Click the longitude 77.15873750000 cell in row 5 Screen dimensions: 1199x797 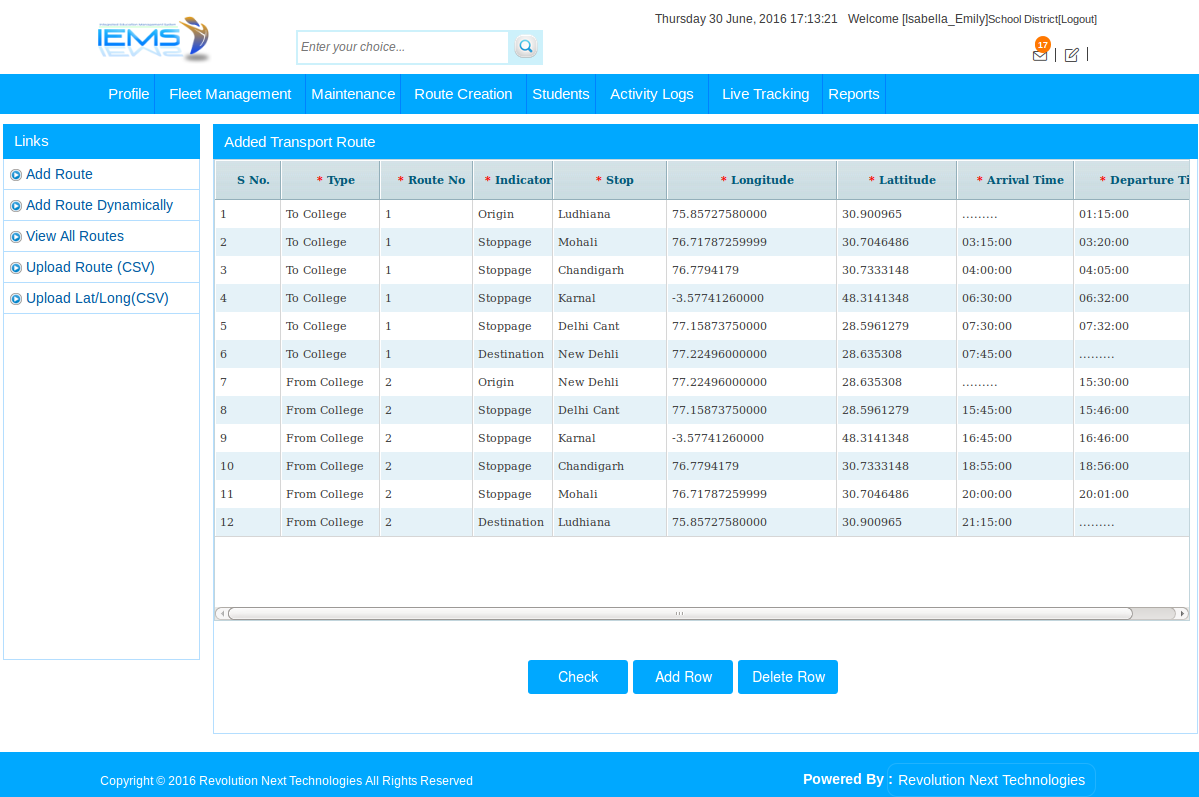[752, 326]
